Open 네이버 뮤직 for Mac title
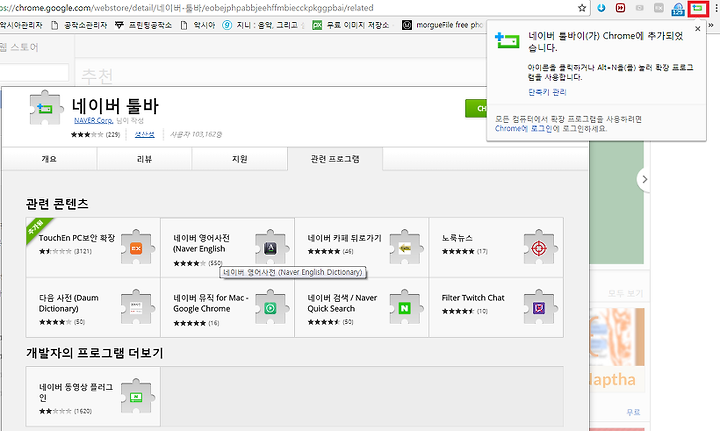Viewport: 720px width, 431px height. (x=211, y=303)
